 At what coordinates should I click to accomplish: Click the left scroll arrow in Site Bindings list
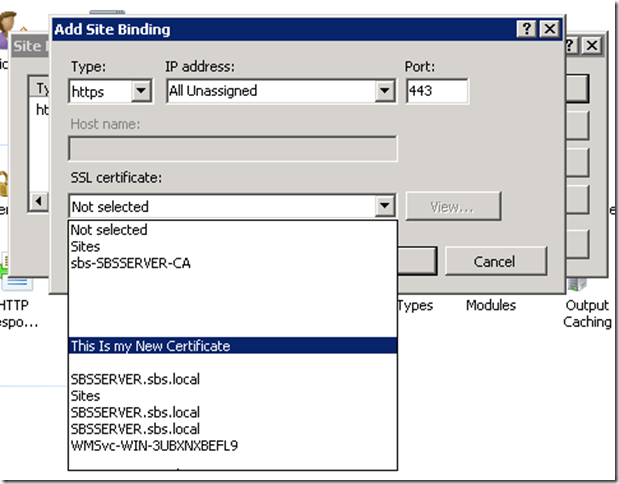39,201
